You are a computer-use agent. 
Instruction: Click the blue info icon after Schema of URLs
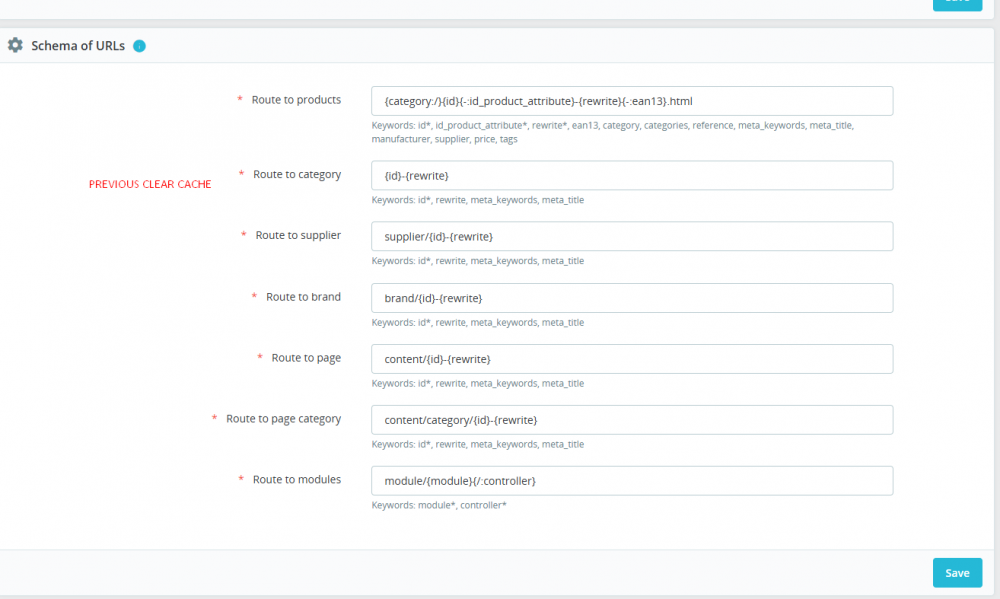coord(139,46)
